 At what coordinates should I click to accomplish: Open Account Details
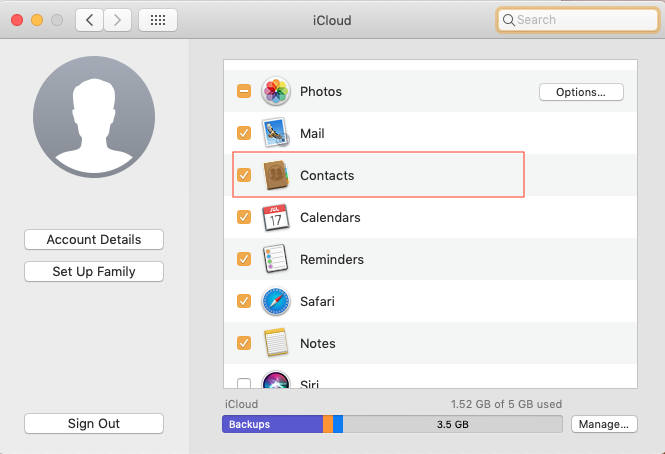tap(94, 240)
